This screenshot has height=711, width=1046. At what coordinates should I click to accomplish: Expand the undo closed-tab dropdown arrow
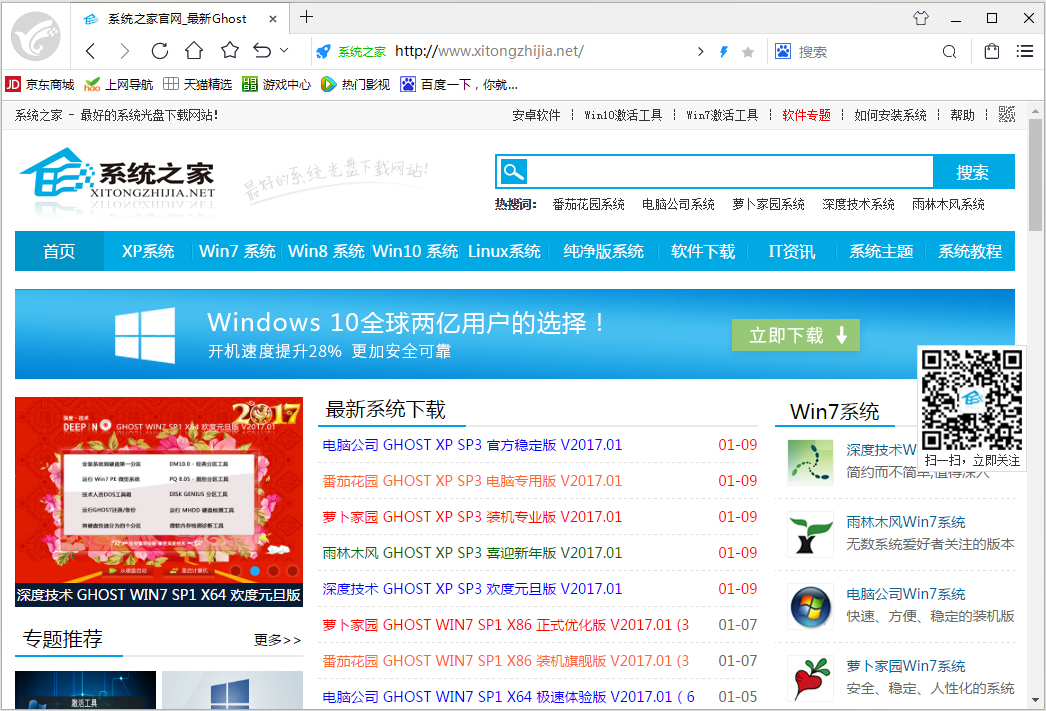(x=284, y=50)
